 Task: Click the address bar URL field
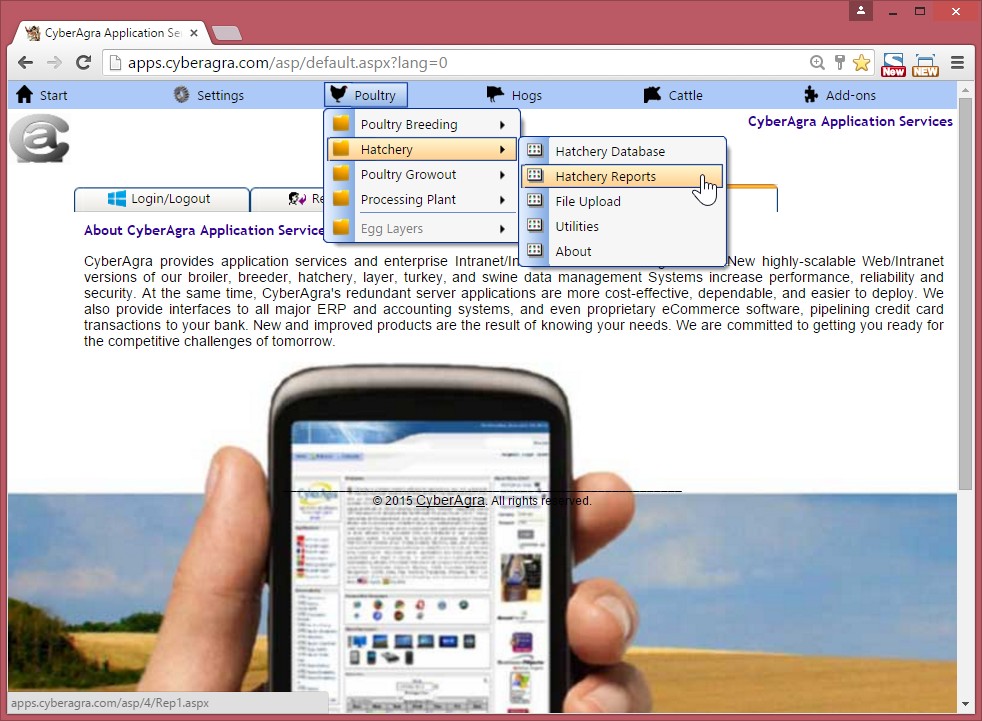463,63
